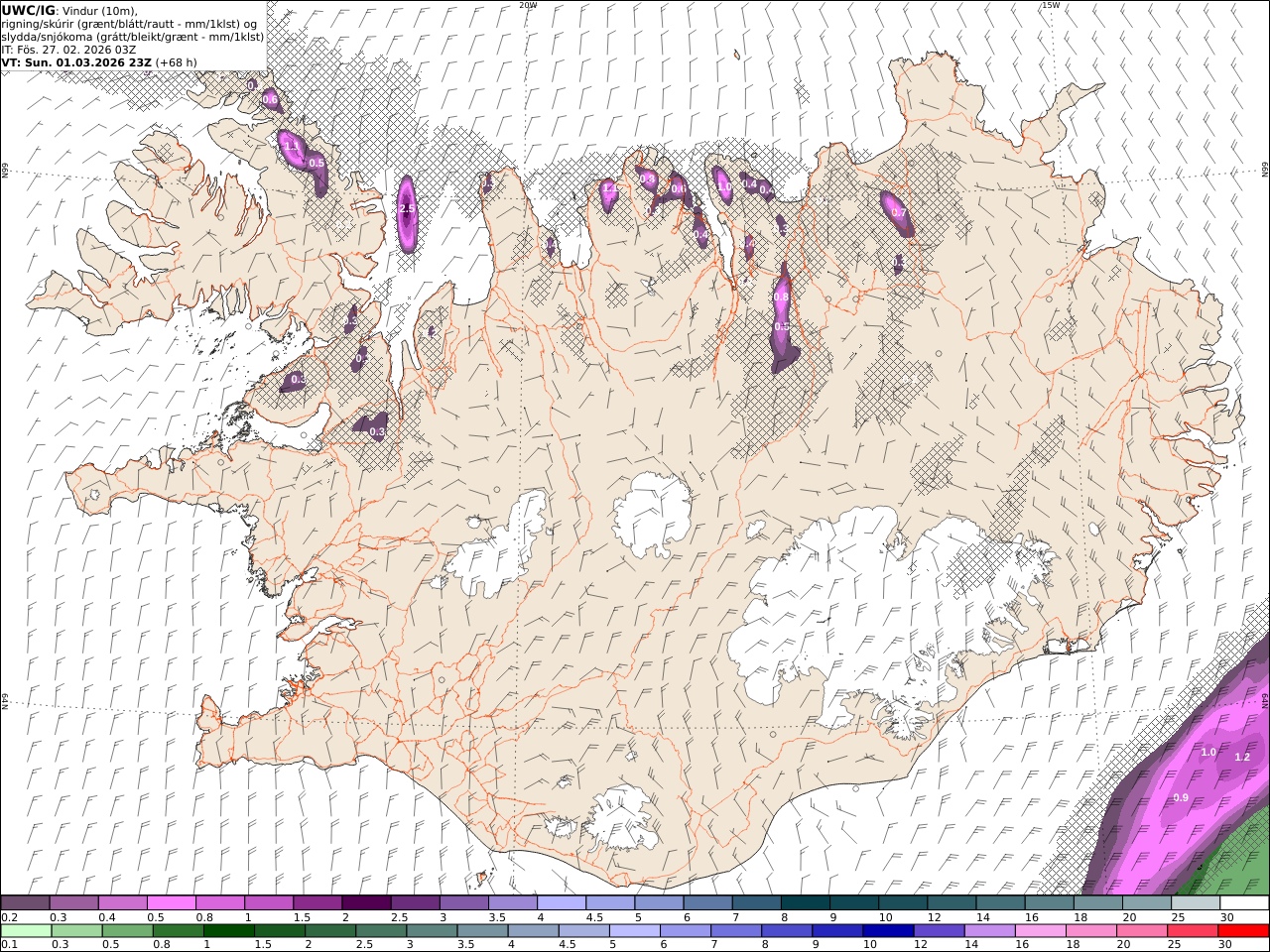Click the pale green 0.1 rain legend swatch
This screenshot has width=1270, height=952.
[x=26, y=930]
